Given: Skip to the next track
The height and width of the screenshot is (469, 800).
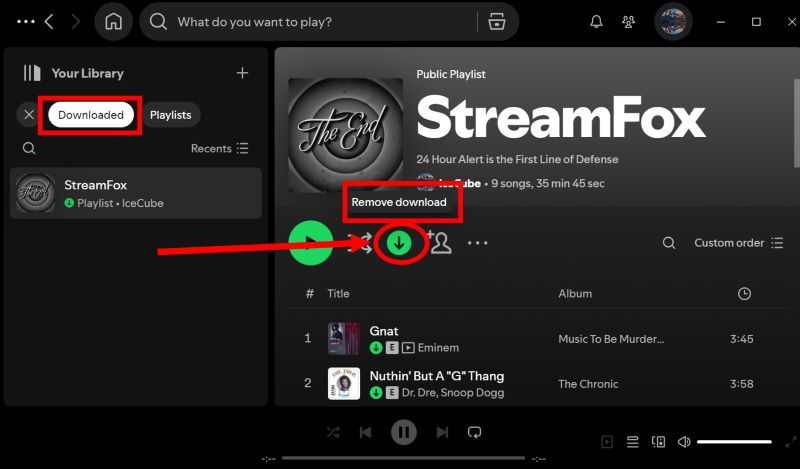Looking at the screenshot, I should coord(442,433).
